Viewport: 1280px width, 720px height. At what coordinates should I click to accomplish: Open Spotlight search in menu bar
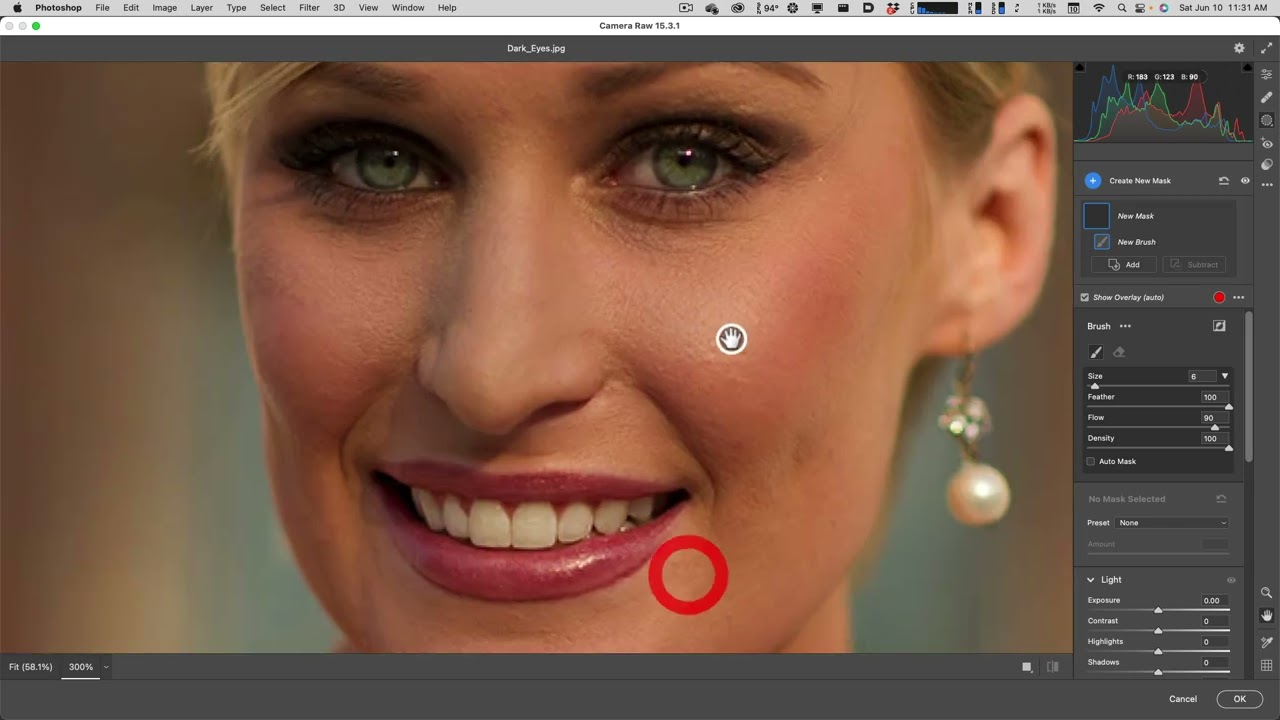pyautogui.click(x=1121, y=8)
